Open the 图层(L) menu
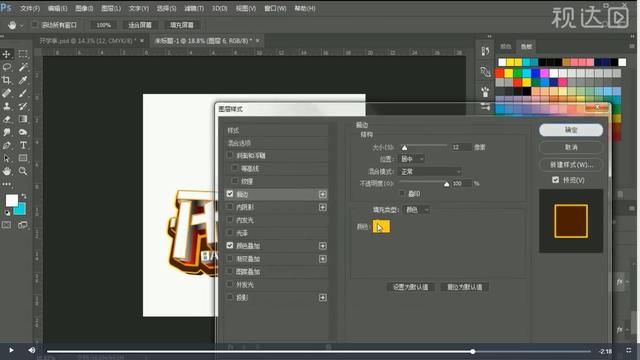 point(111,8)
